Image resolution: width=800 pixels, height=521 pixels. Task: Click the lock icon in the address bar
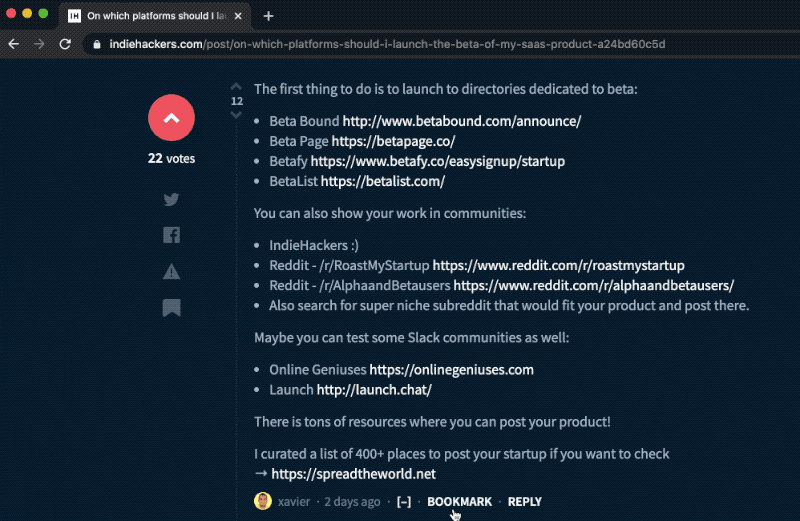97,44
